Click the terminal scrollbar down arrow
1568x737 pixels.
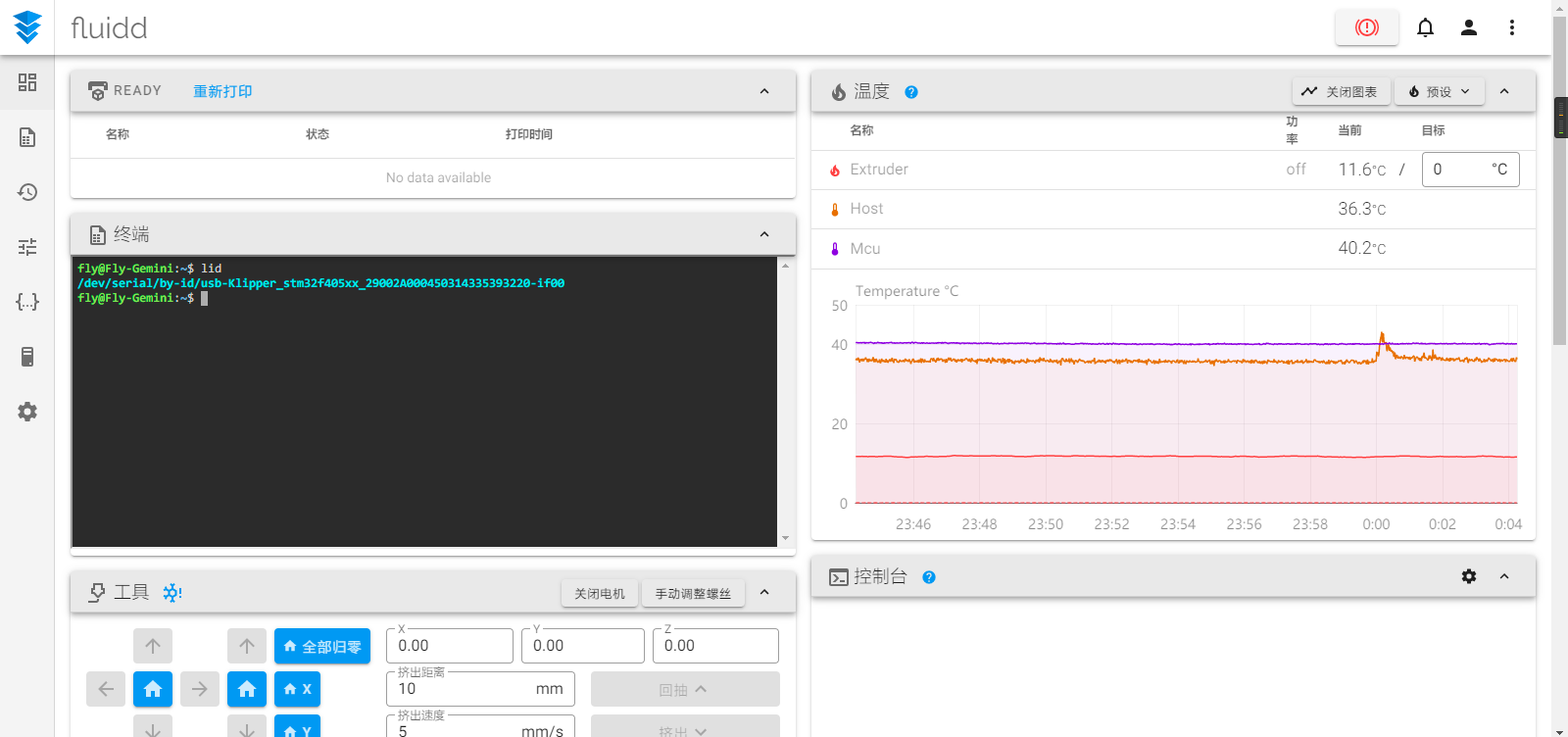(x=785, y=538)
